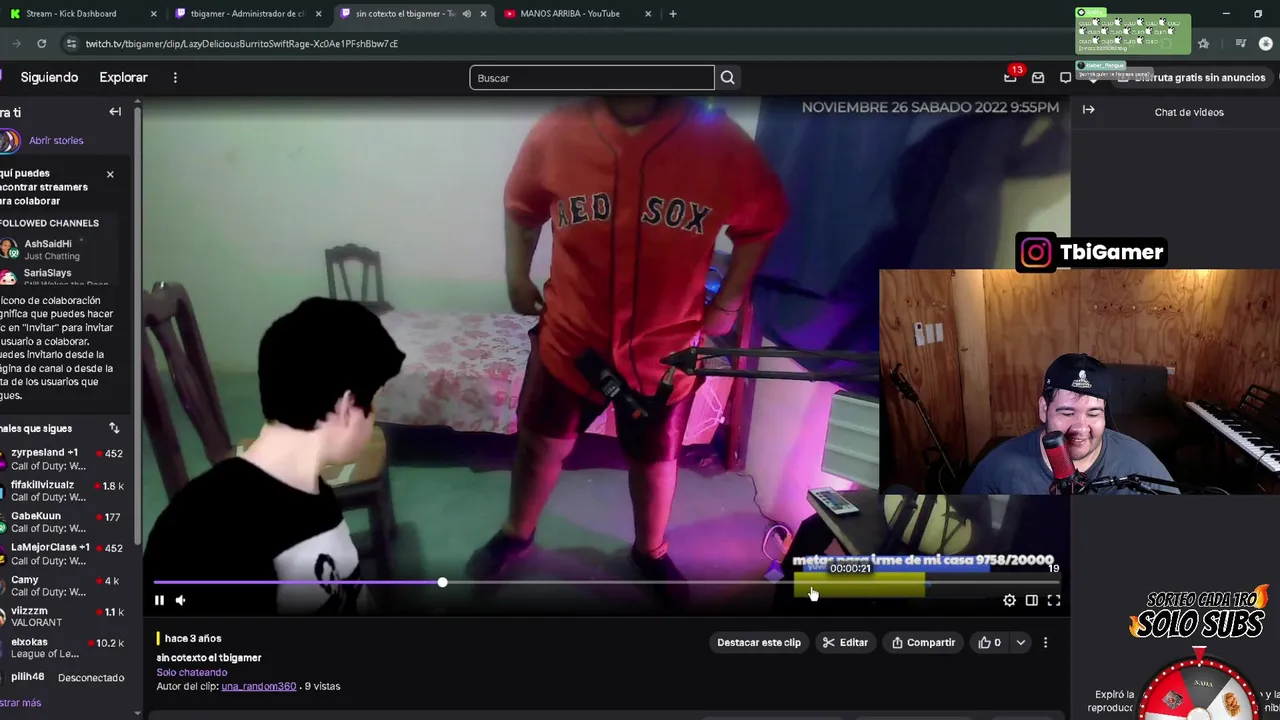This screenshot has width=1280, height=720.
Task: Open site information icon in address bar
Action: [71, 43]
